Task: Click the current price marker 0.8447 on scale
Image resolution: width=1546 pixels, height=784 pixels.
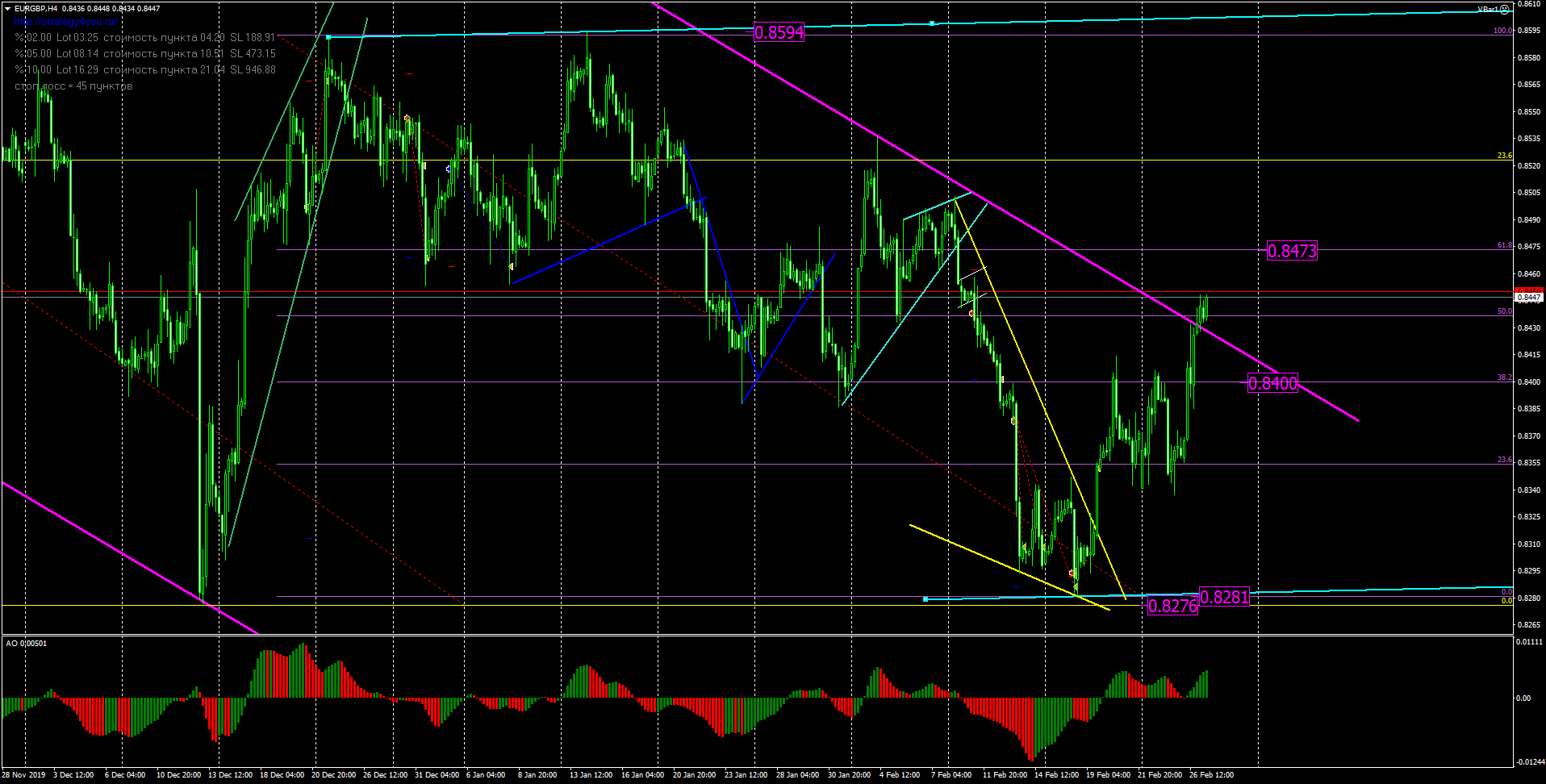Action: pos(1528,298)
